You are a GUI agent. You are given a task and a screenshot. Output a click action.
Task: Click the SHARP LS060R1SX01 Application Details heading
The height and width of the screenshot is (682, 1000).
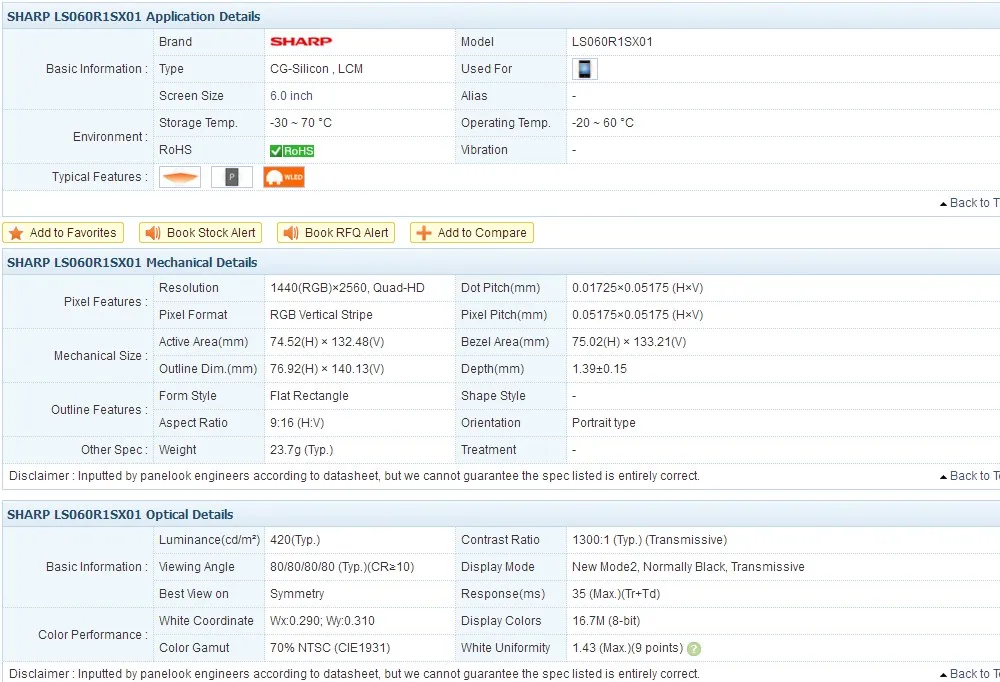point(134,17)
